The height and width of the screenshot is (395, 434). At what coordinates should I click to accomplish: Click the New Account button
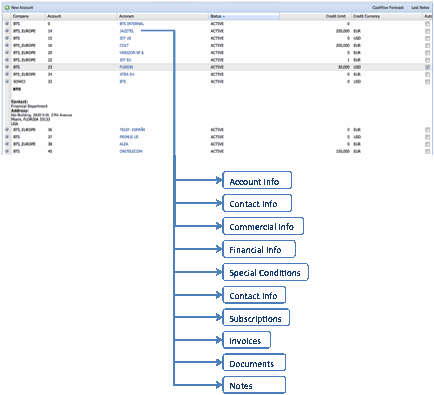point(19,7)
